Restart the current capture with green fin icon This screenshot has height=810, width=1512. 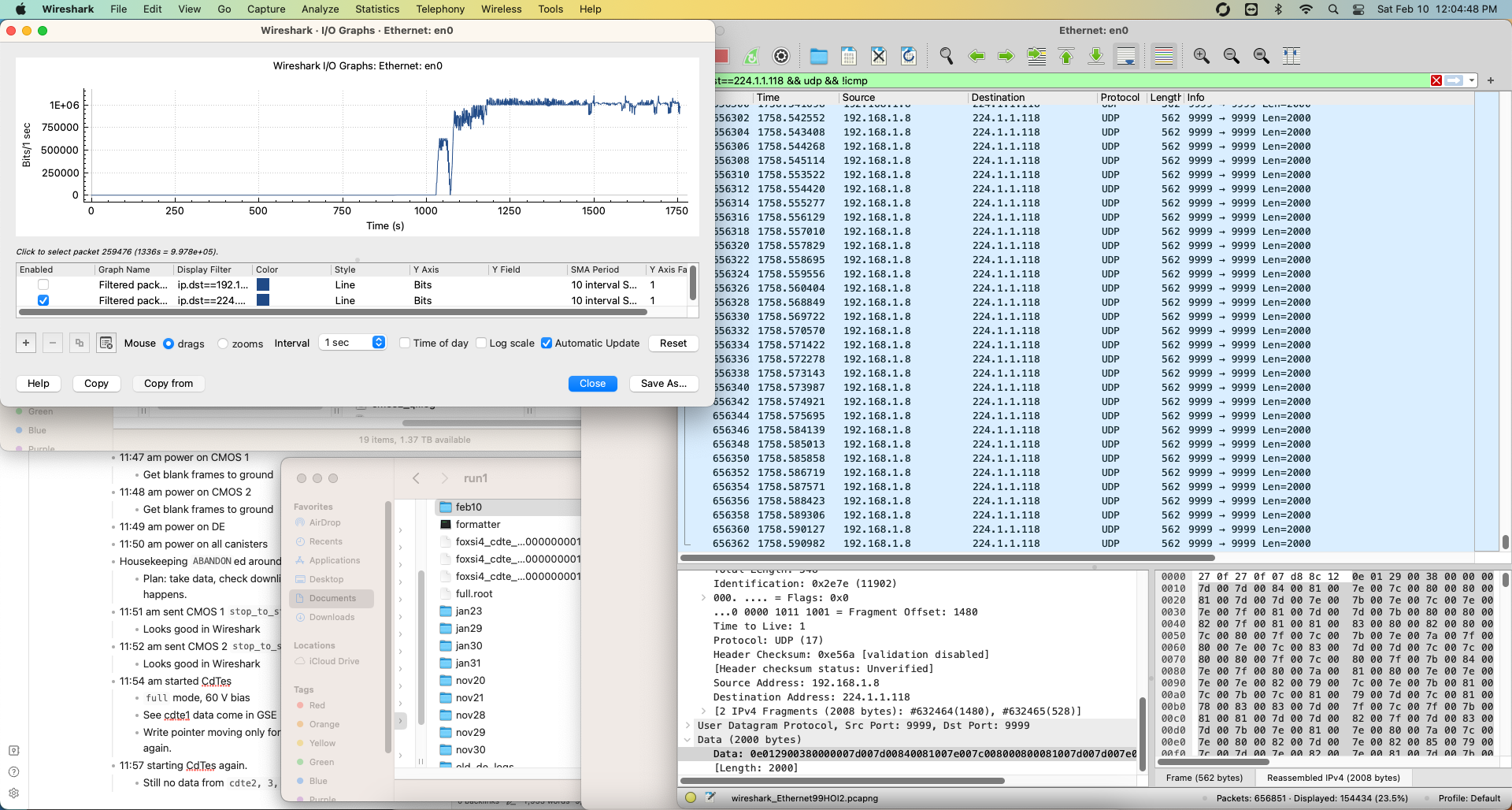click(751, 56)
